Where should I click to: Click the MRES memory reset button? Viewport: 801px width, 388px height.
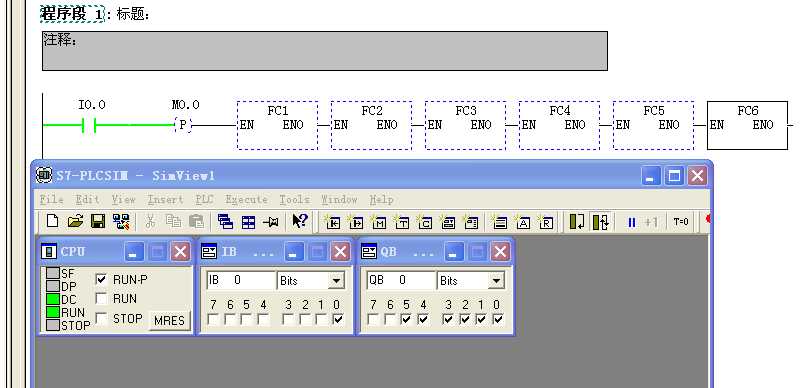point(169,321)
